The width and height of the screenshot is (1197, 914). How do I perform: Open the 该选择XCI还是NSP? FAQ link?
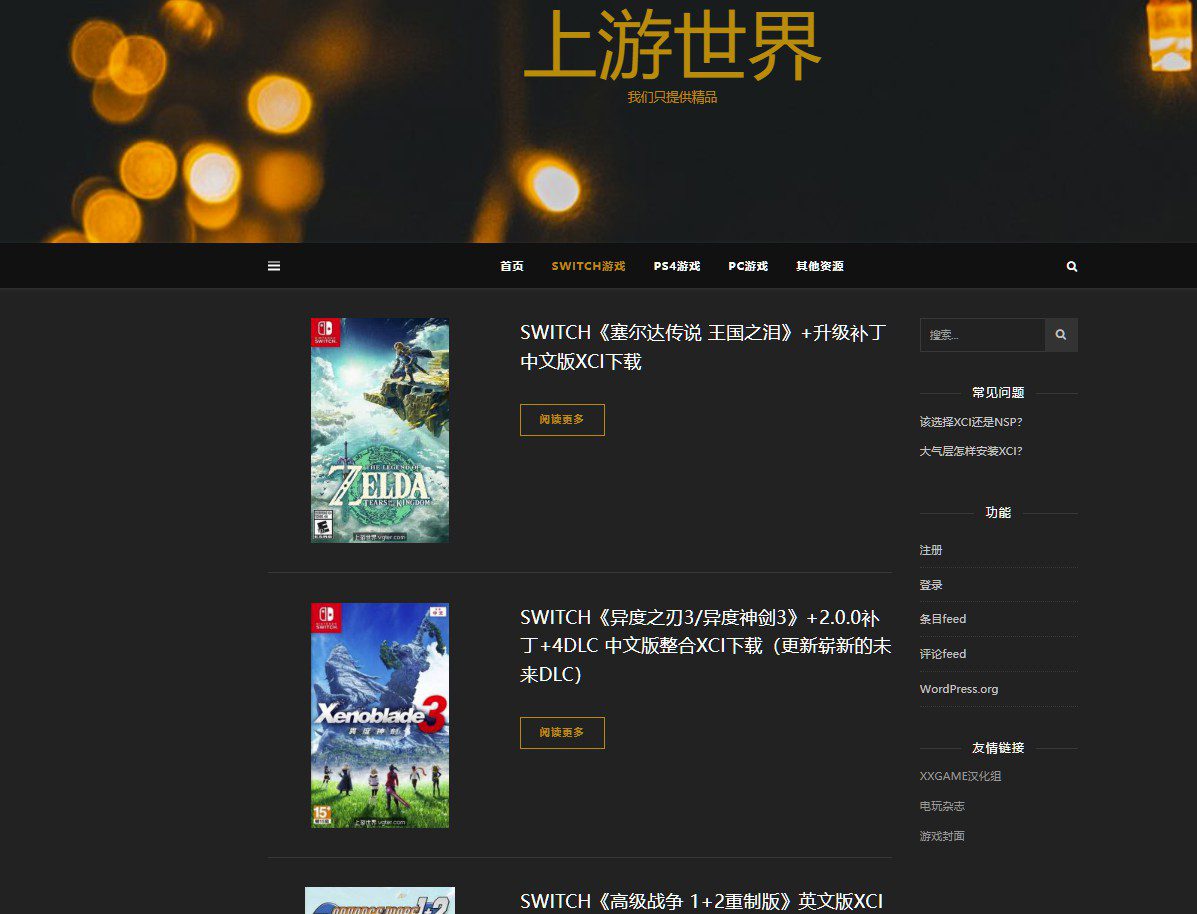coord(970,422)
